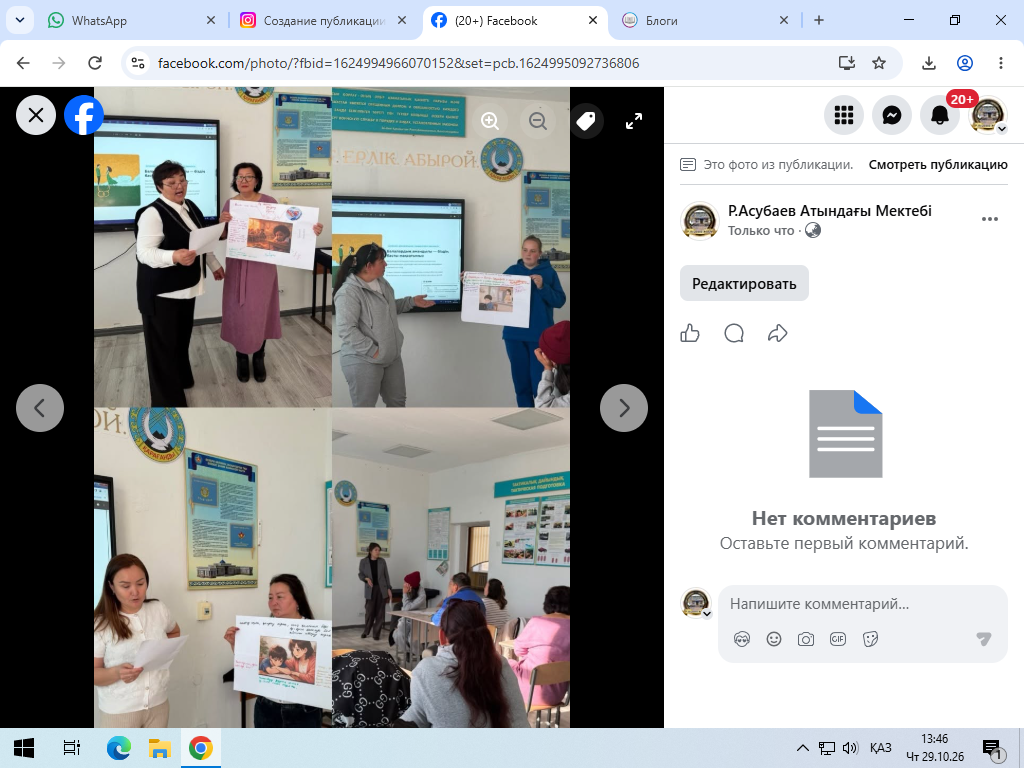Open the Facebook menu grid icon
The image size is (1024, 768).
coord(844,116)
